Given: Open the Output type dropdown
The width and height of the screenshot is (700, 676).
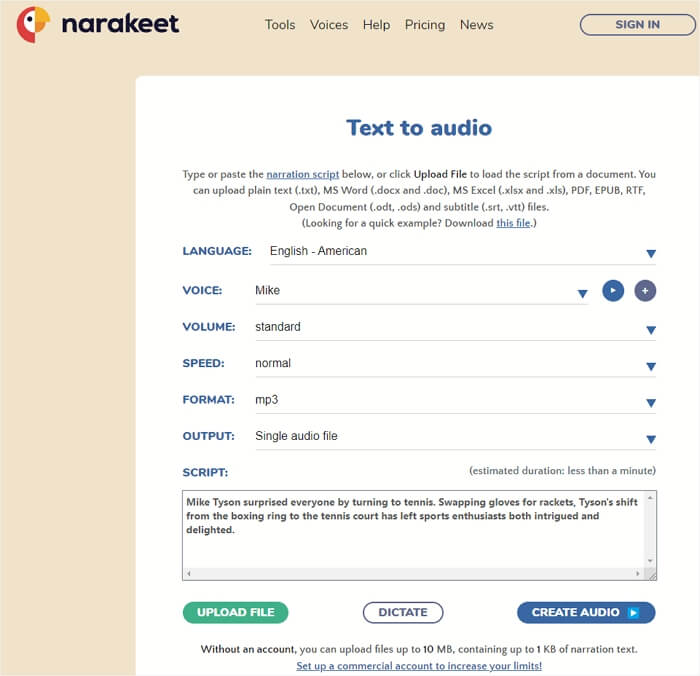Looking at the screenshot, I should pyautogui.click(x=650, y=439).
